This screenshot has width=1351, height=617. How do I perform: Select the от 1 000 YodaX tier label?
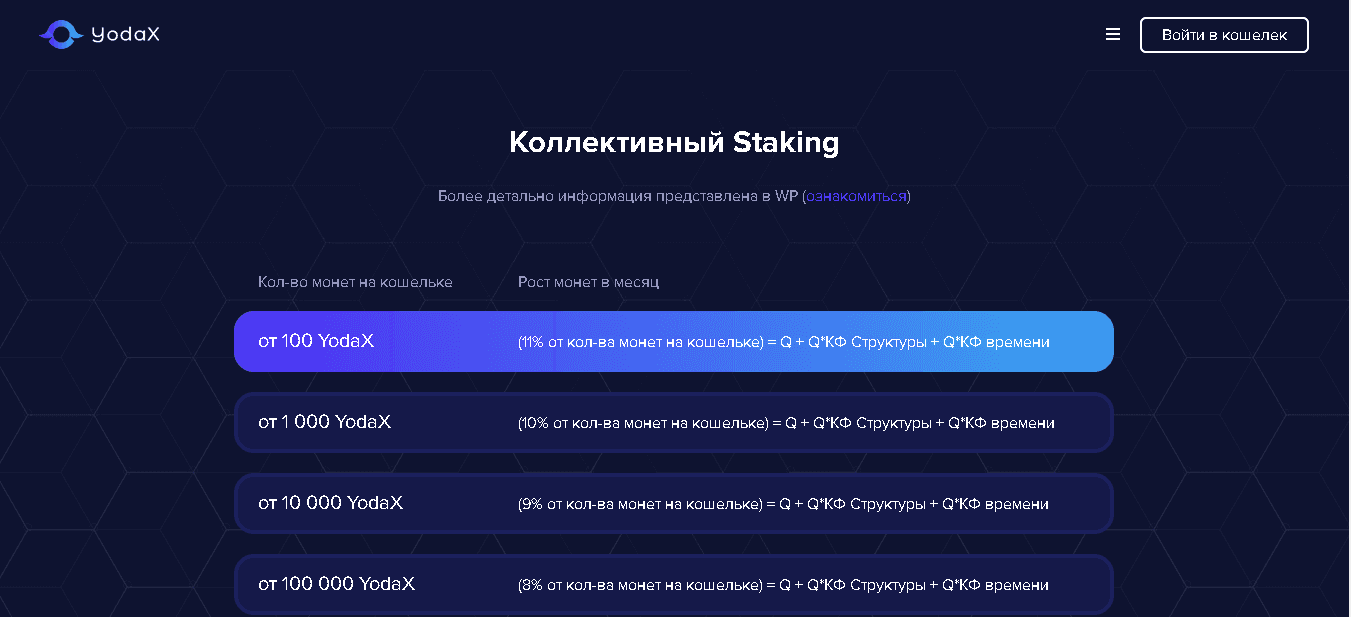324,422
